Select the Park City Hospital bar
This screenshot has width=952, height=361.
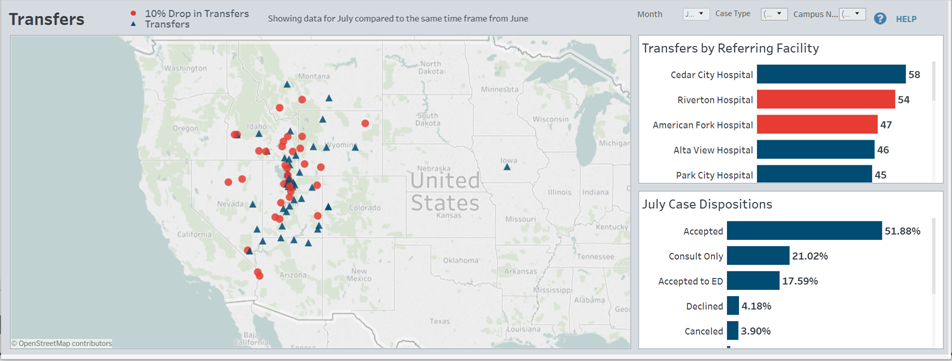(815, 174)
